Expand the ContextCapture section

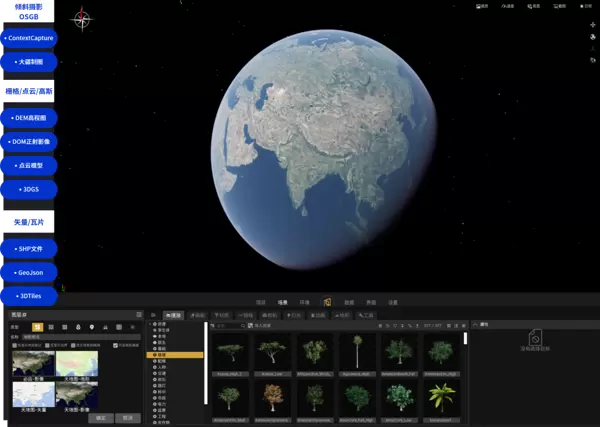28,38
